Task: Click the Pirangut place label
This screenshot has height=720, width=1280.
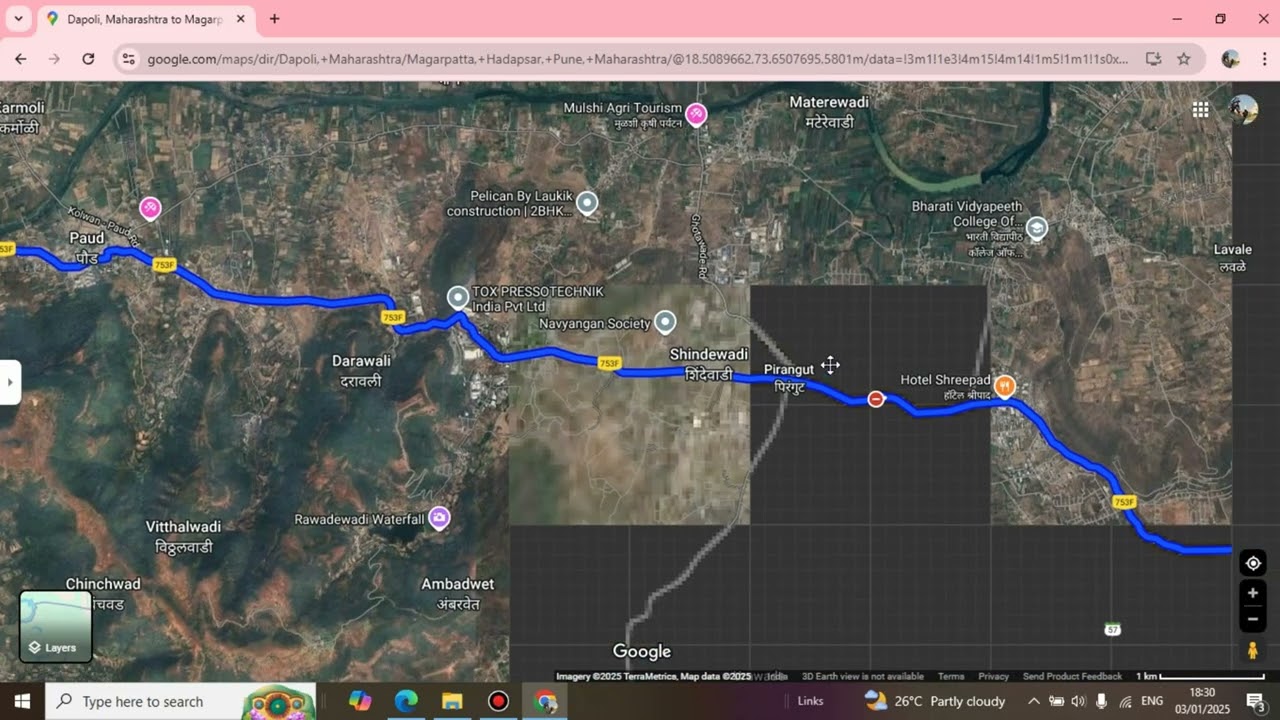Action: (789, 378)
